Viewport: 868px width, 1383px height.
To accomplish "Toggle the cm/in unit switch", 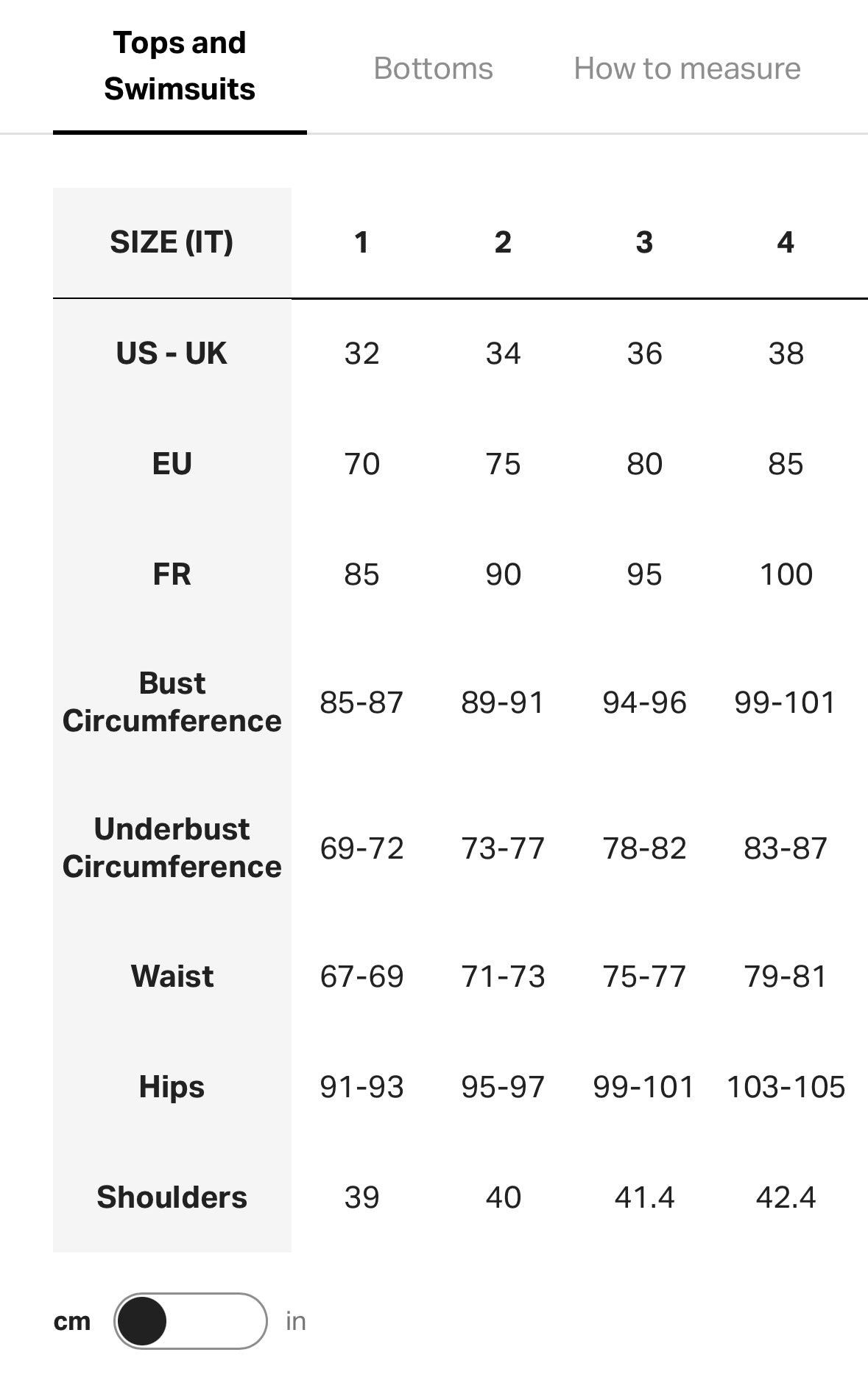I will [190, 1320].
